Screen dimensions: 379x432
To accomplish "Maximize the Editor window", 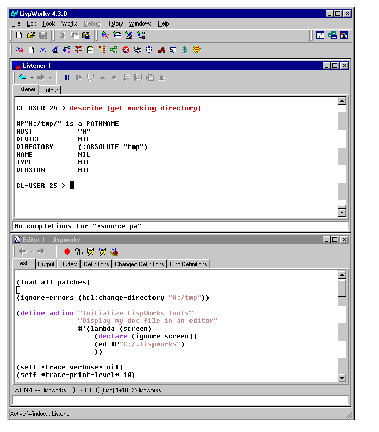I will click(x=335, y=239).
